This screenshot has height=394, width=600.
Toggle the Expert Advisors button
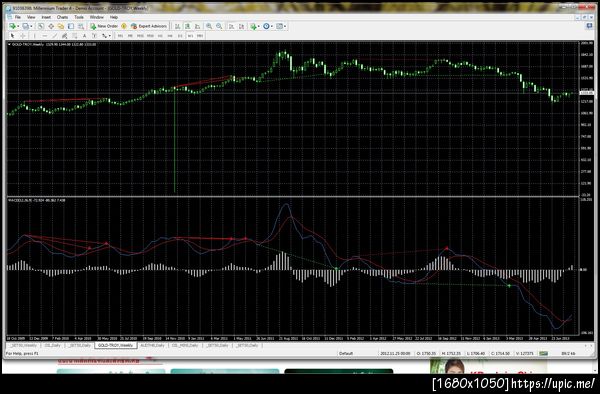click(149, 26)
